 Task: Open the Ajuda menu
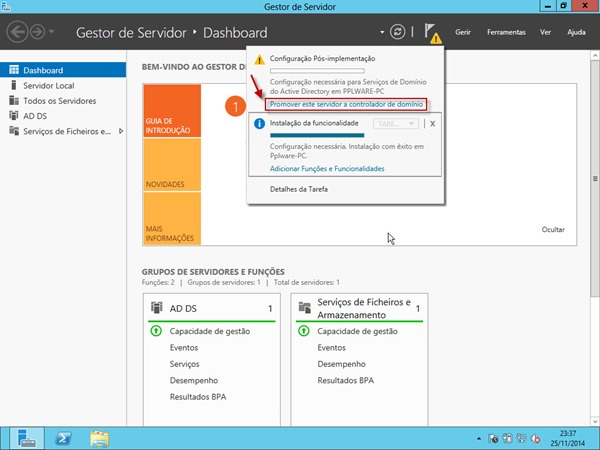pos(576,32)
